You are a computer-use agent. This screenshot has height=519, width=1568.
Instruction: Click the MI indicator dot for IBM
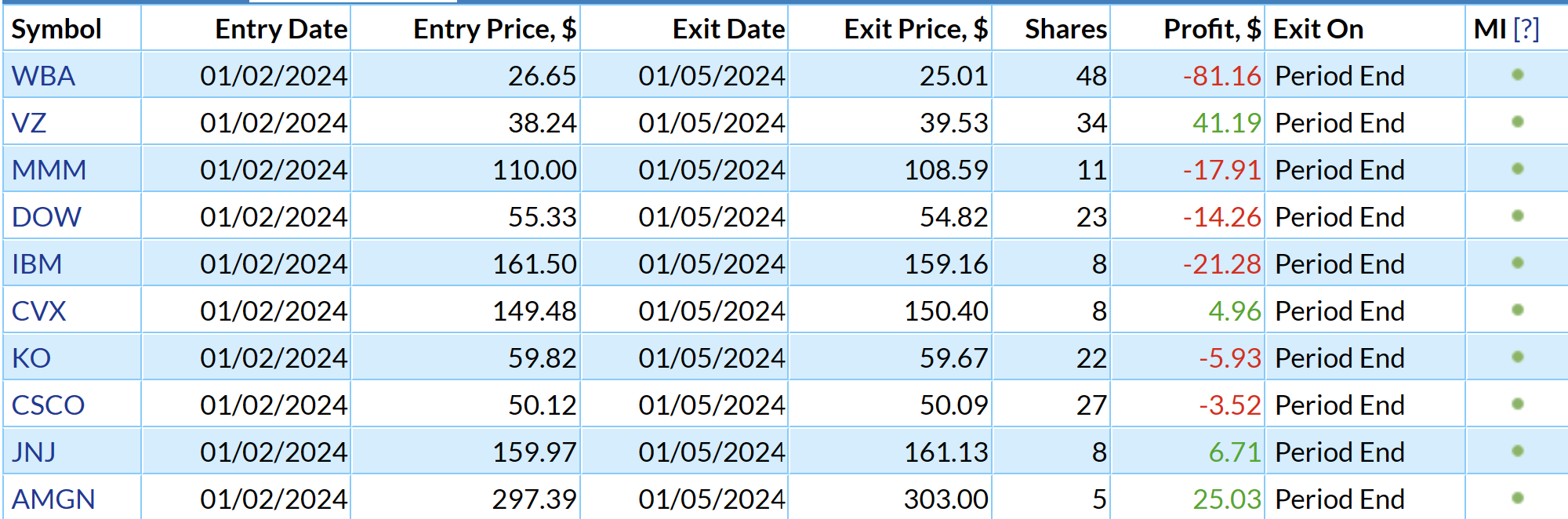1518,263
